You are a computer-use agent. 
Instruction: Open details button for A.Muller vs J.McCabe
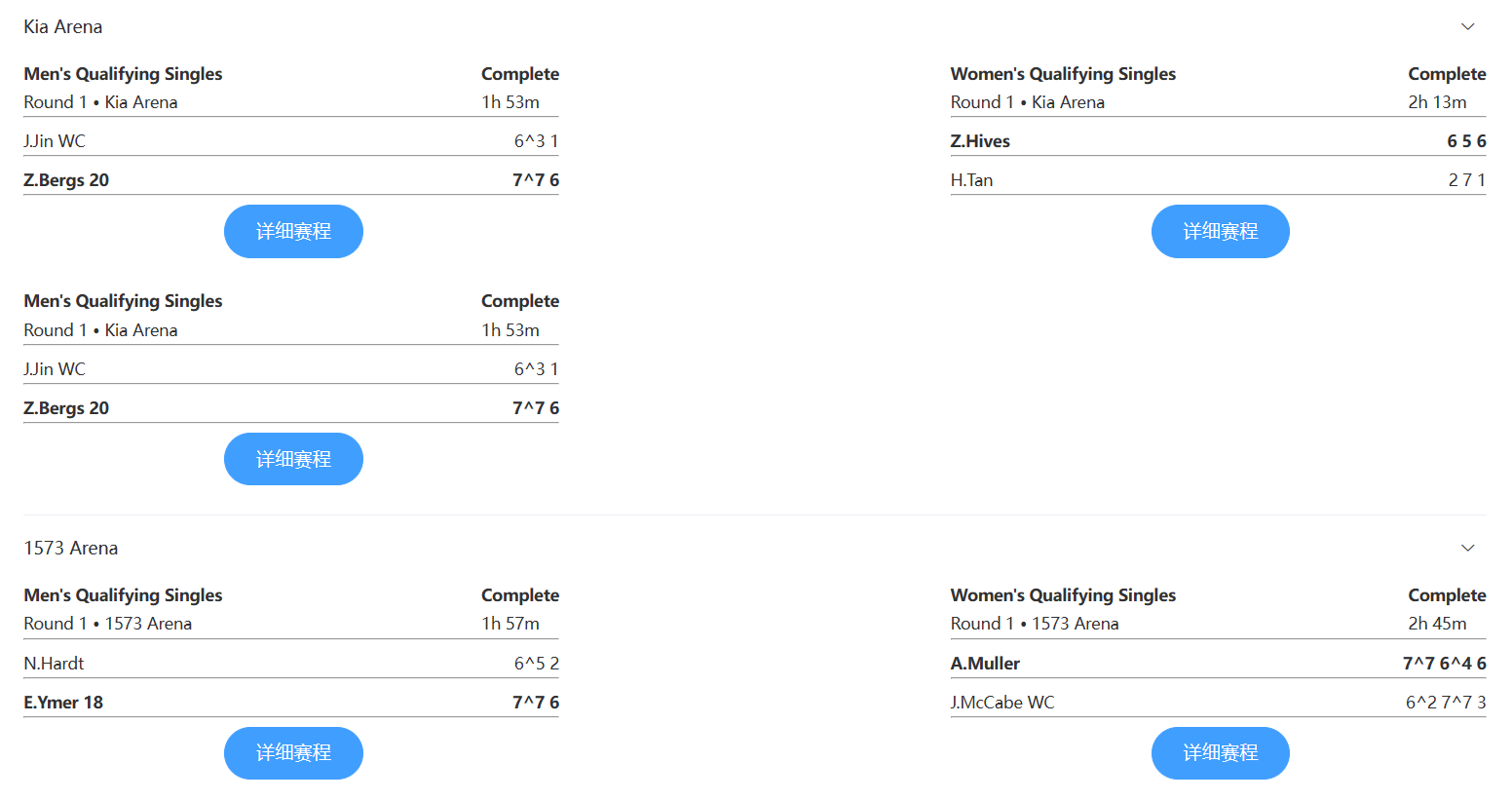[1220, 752]
